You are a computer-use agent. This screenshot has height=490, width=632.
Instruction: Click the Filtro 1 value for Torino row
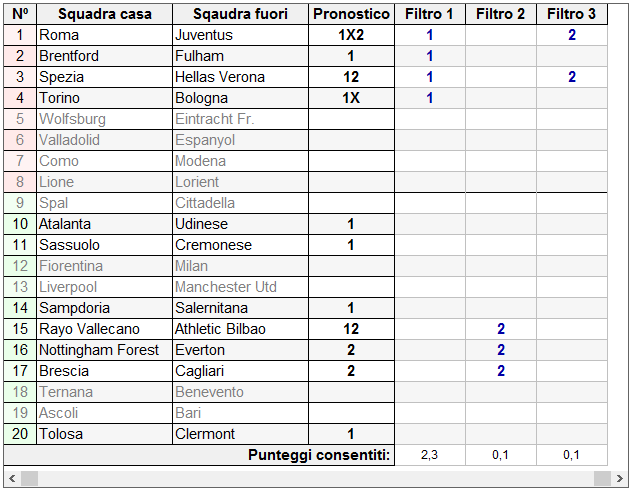tap(430, 98)
